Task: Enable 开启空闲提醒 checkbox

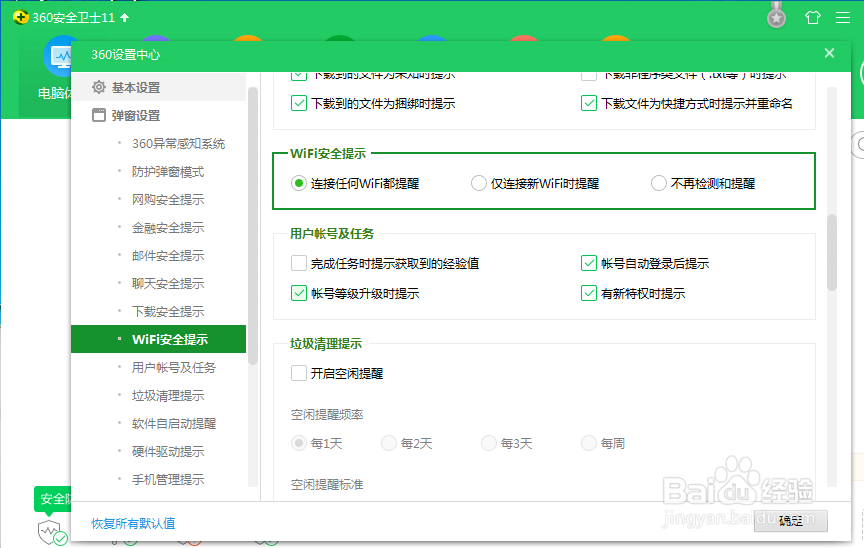Action: pyautogui.click(x=299, y=373)
